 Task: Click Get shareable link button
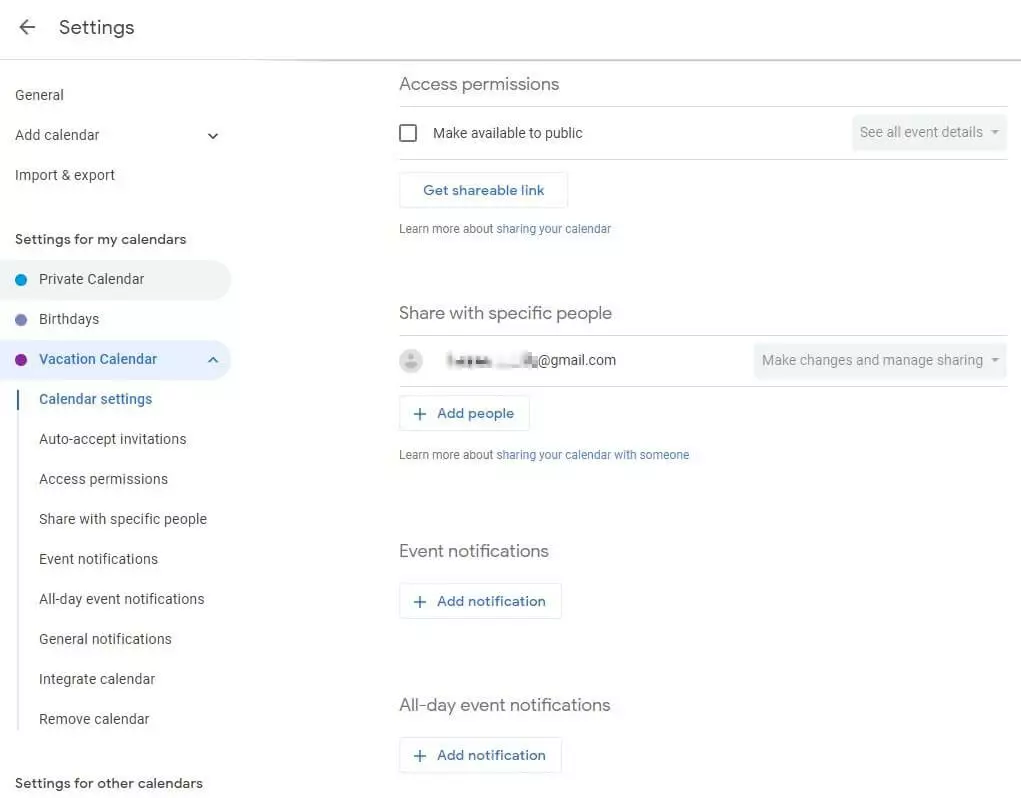pyautogui.click(x=483, y=190)
